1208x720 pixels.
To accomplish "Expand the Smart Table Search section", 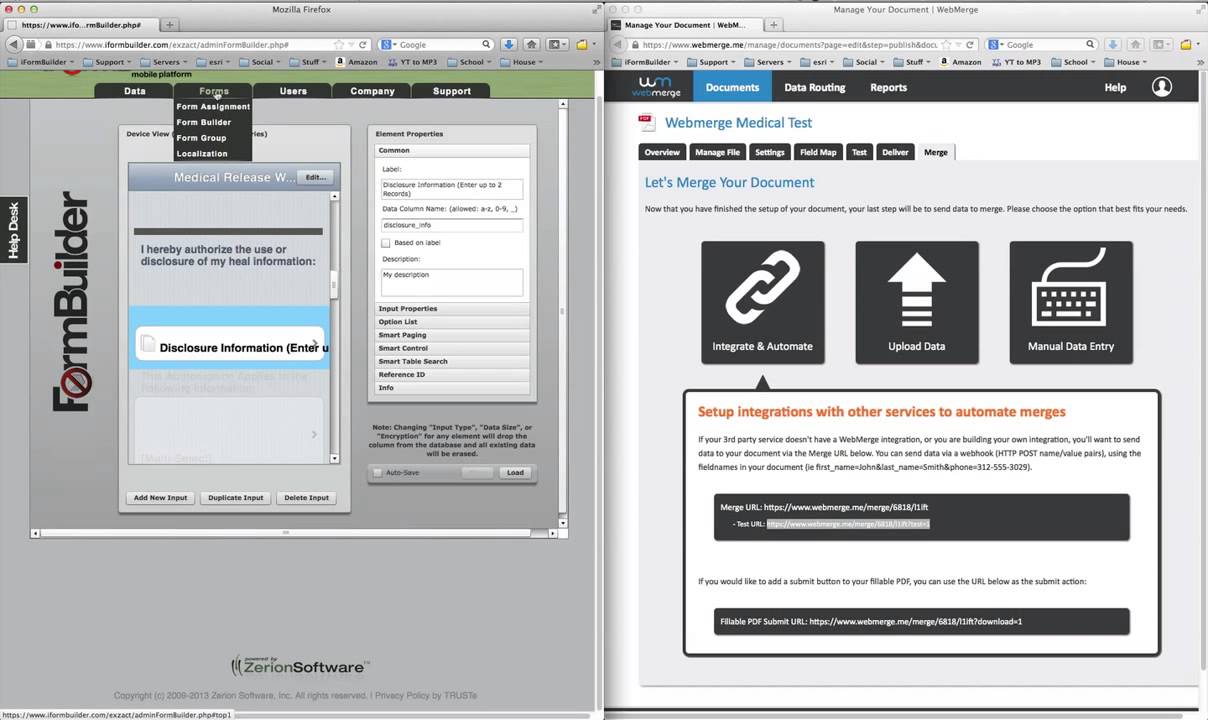I will point(452,361).
